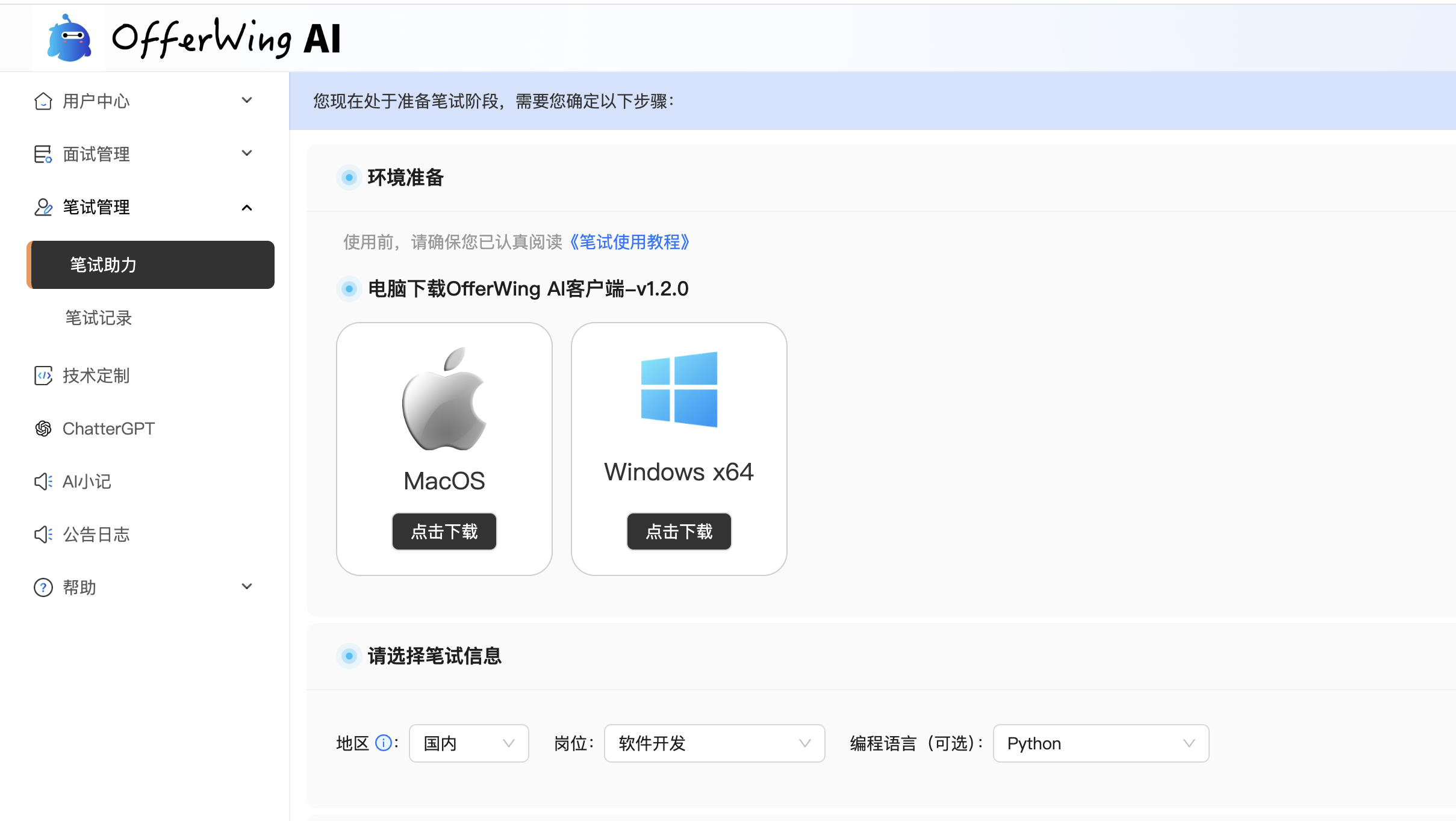Screen dimensions: 1456x821
Task: Collapse the 笔试管理 section chevron
Action: (x=246, y=208)
